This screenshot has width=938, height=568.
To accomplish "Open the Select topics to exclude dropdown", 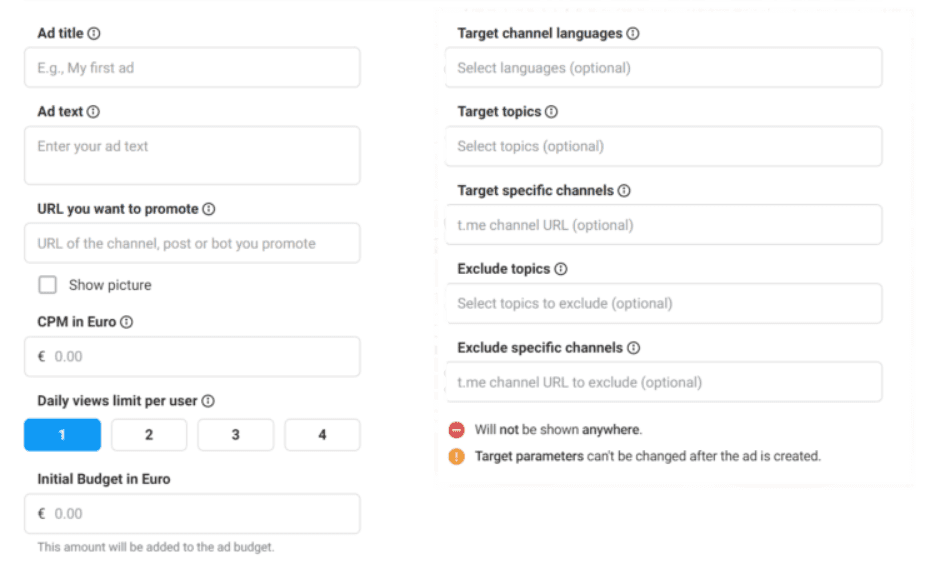I will [664, 303].
